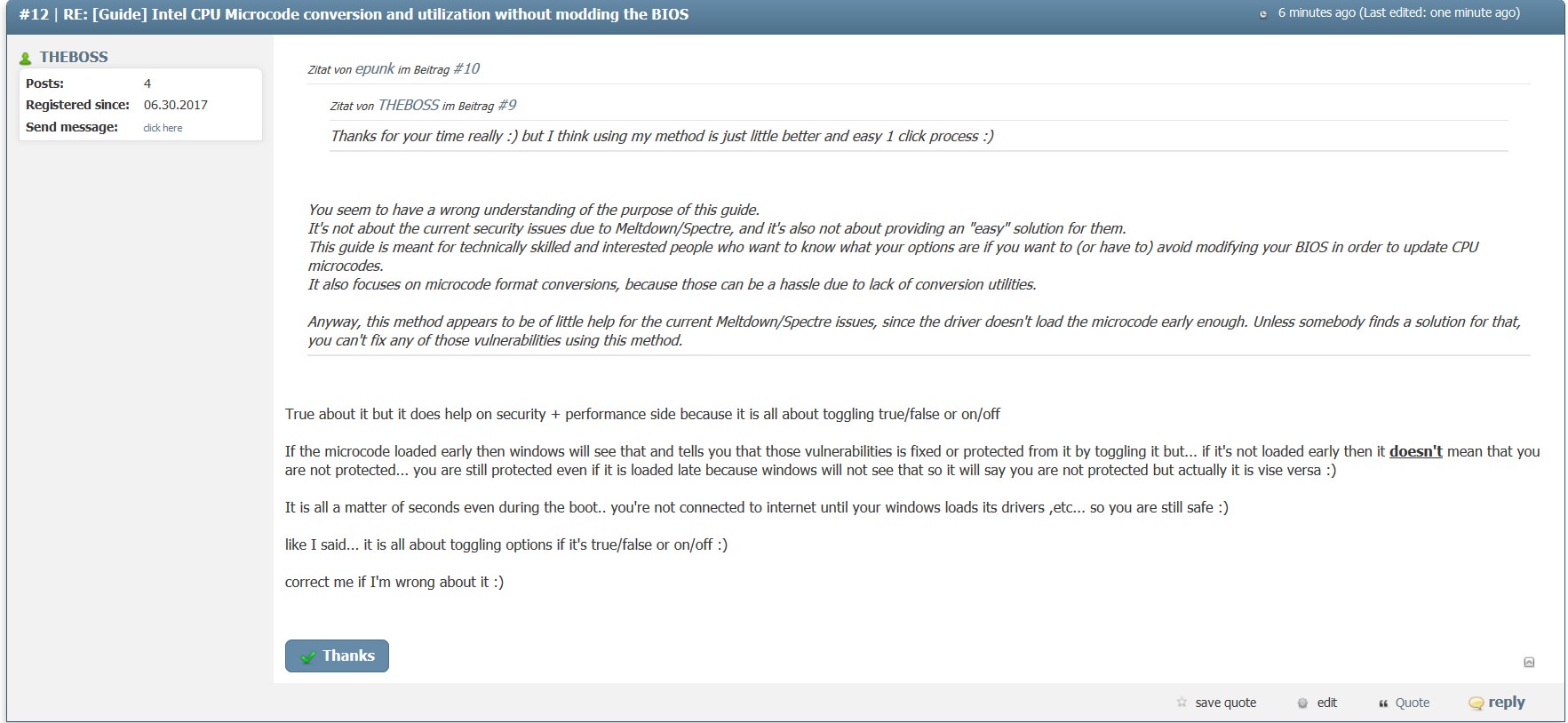Click the speech bubble reply icon
The image size is (1568, 723).
coord(1476,703)
